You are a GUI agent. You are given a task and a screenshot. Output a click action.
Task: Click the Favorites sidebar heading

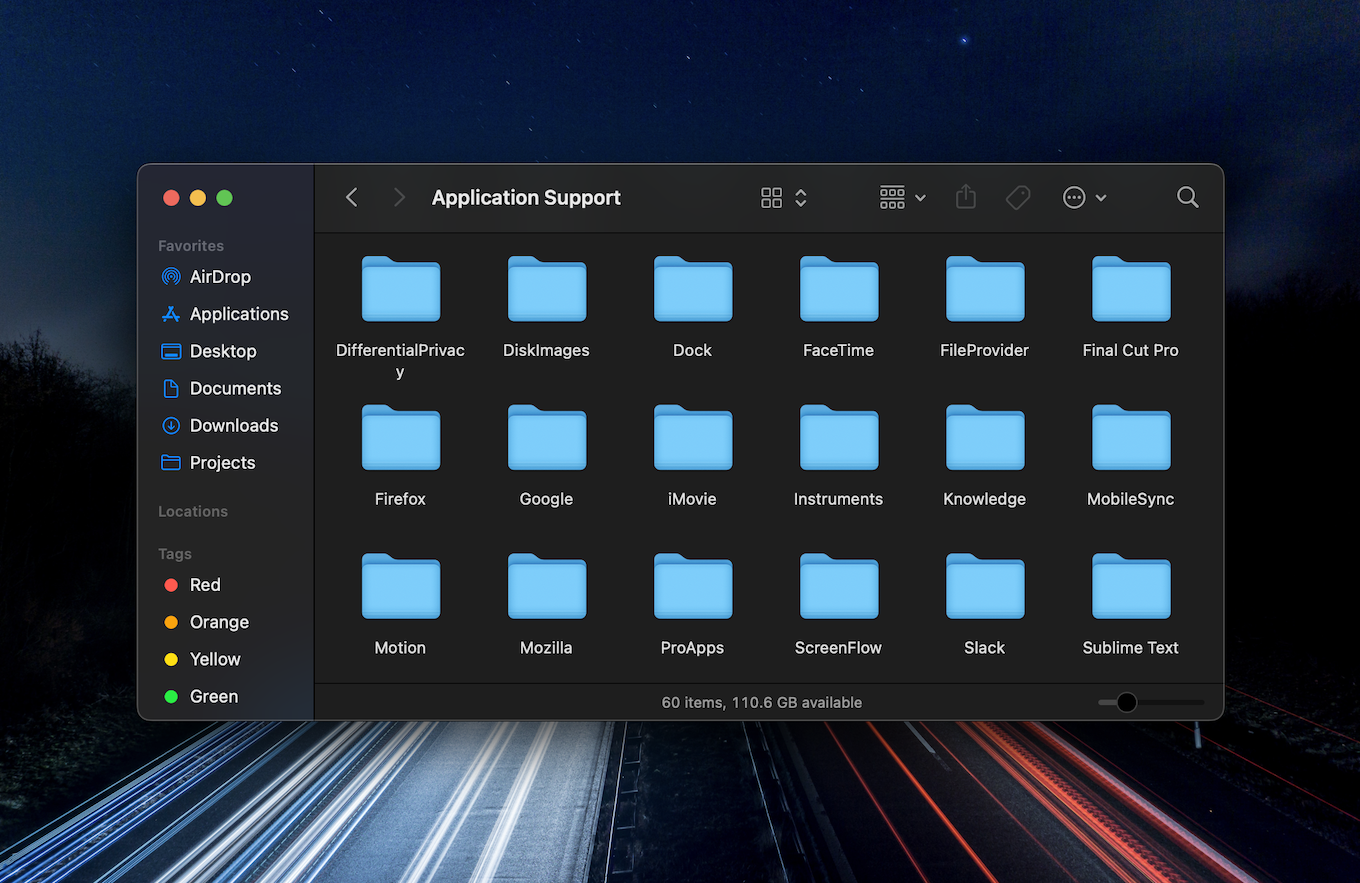click(191, 246)
